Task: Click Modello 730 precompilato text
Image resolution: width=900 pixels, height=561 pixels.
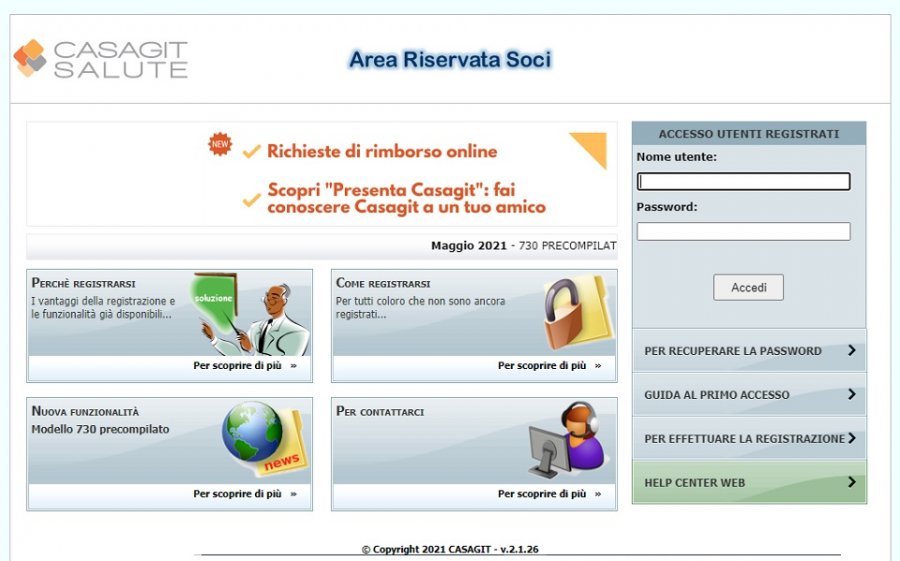Action: point(100,429)
